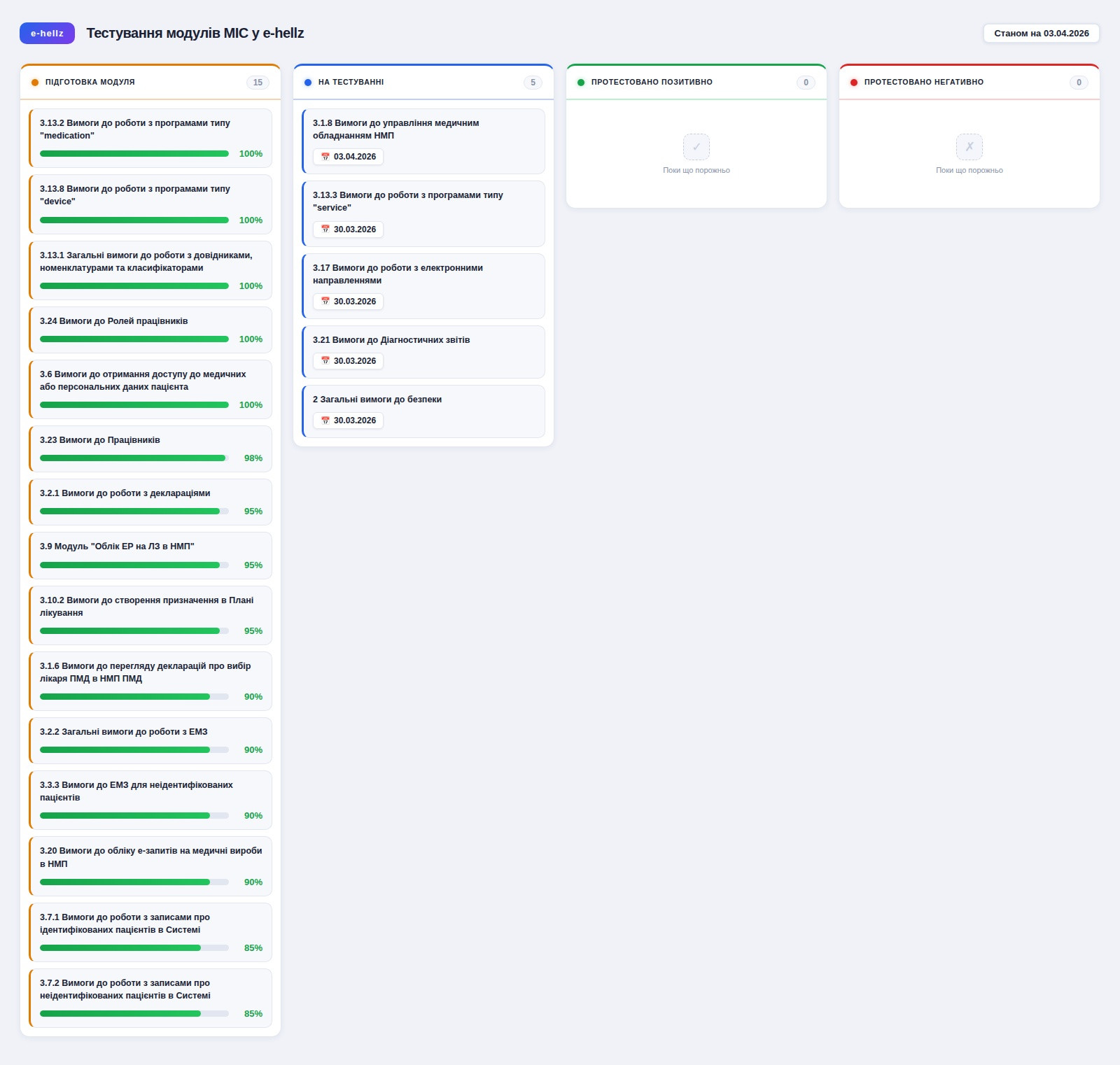Screen dimensions: 1120x1065
Task: Select the Протестовано позитивно column header
Action: click(652, 83)
